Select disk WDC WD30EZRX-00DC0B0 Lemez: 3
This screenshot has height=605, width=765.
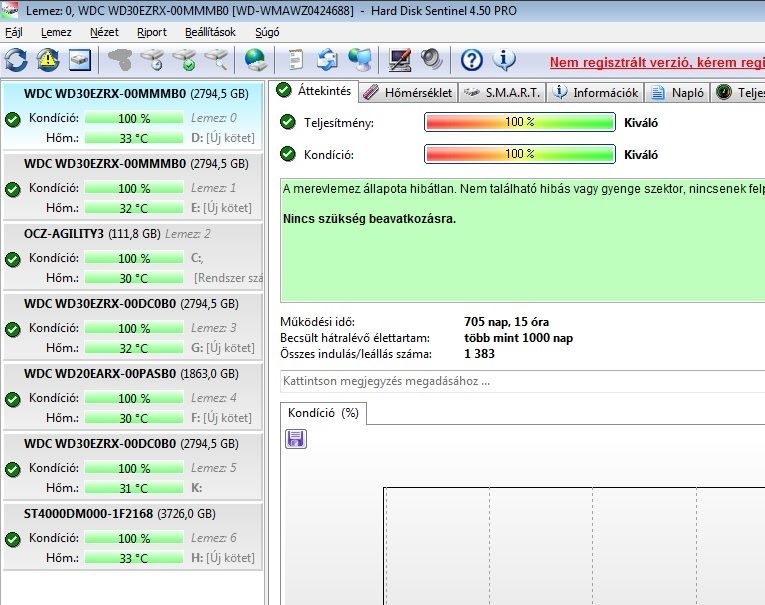point(133,326)
